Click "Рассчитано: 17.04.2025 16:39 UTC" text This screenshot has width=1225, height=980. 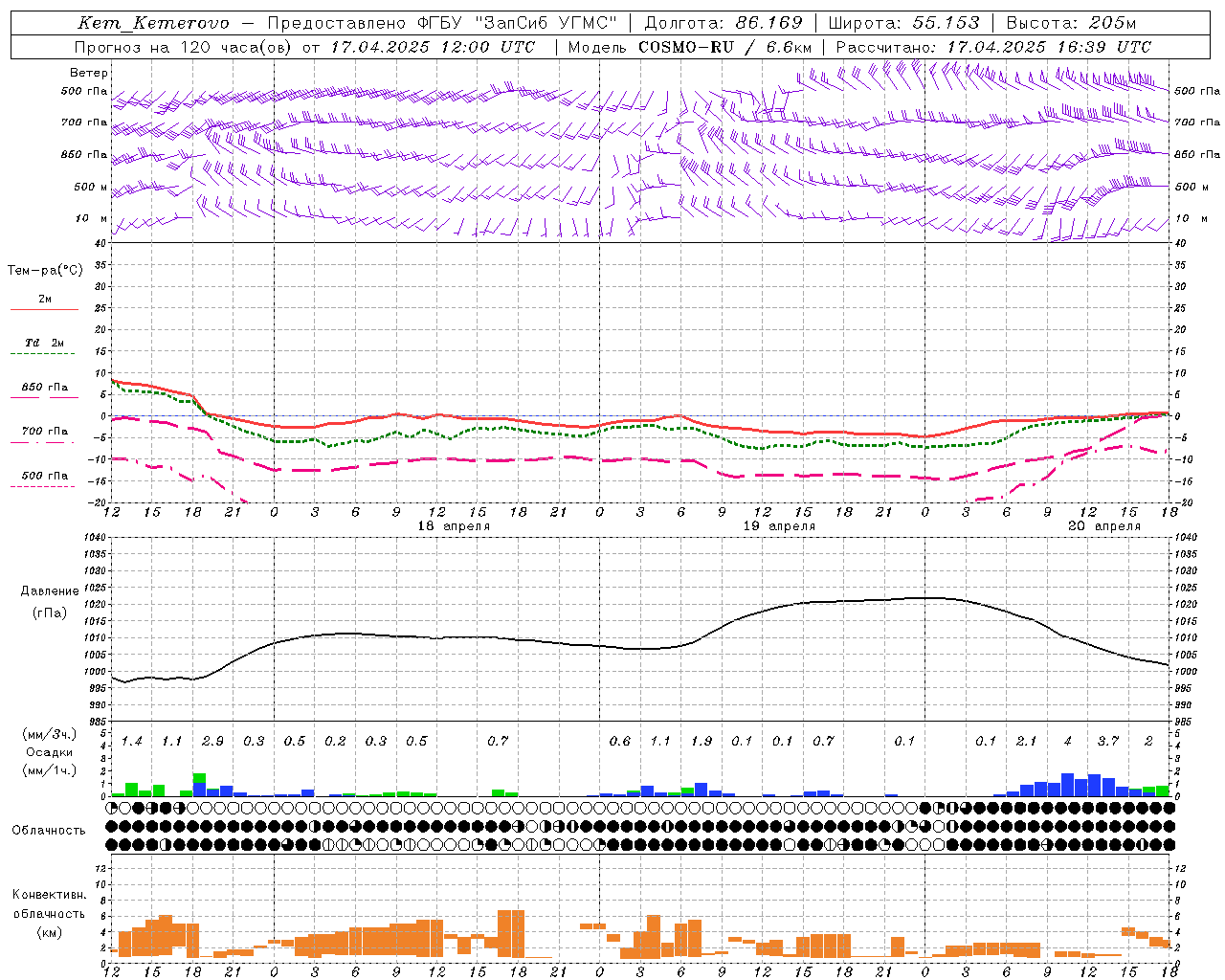pyautogui.click(x=993, y=47)
